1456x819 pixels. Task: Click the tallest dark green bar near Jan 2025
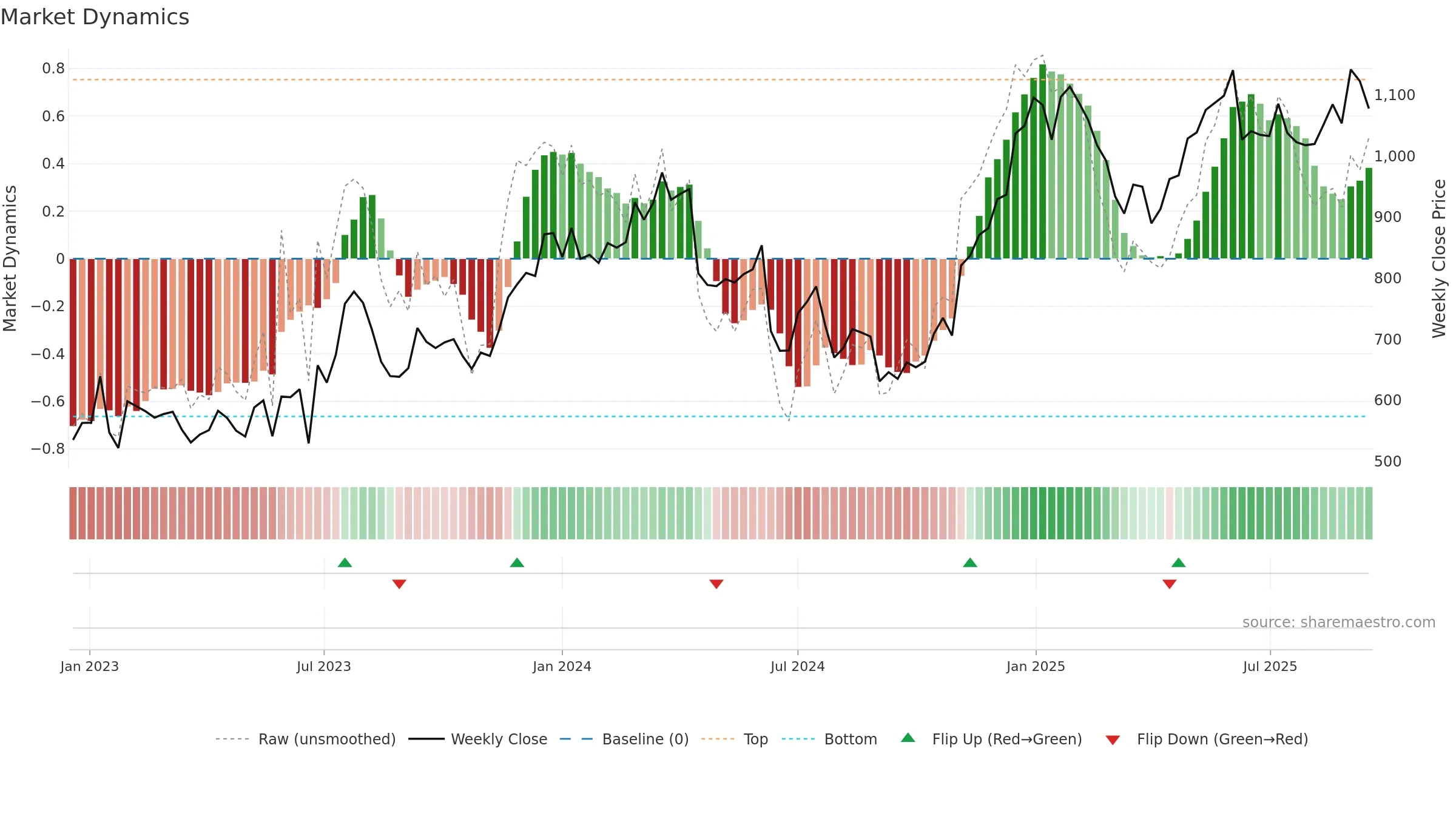click(x=1042, y=161)
